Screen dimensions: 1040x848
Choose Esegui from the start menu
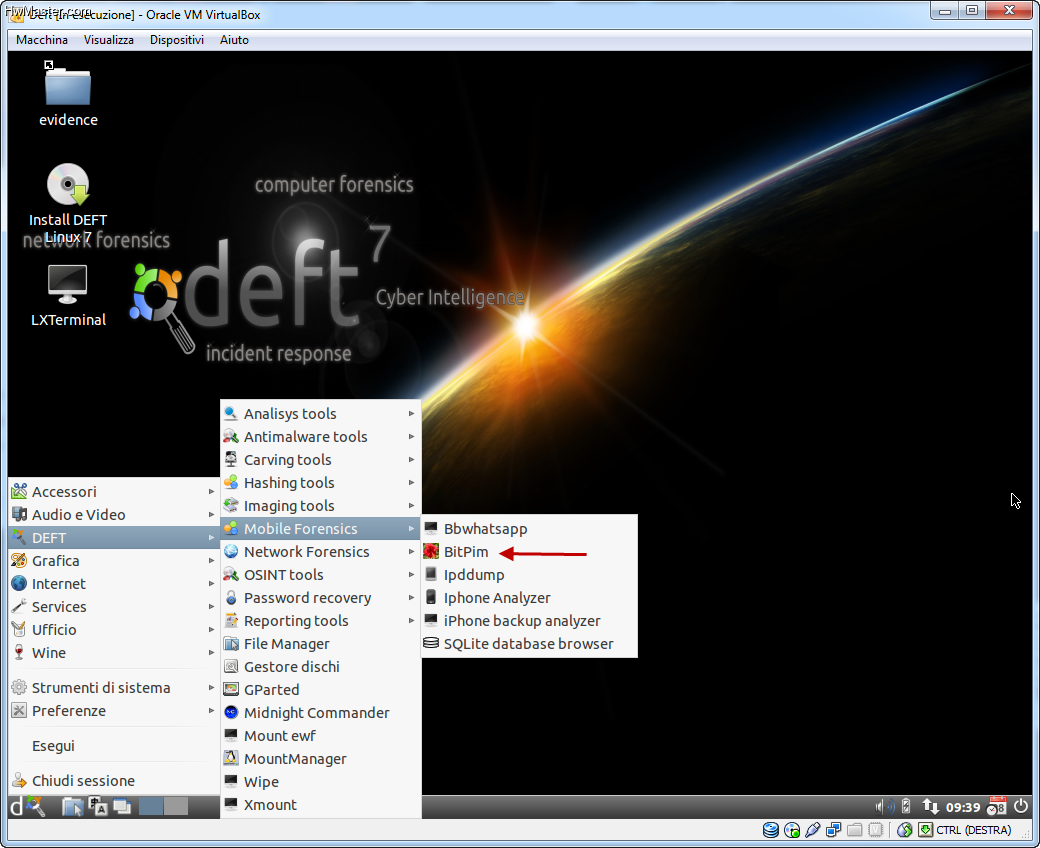(x=114, y=746)
